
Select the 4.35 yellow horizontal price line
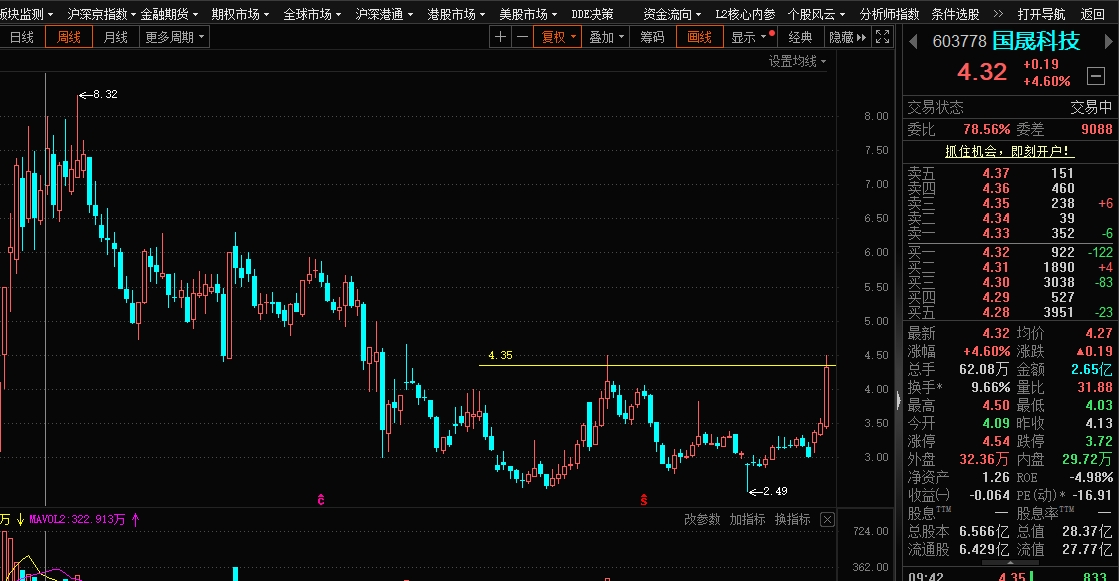tap(657, 365)
